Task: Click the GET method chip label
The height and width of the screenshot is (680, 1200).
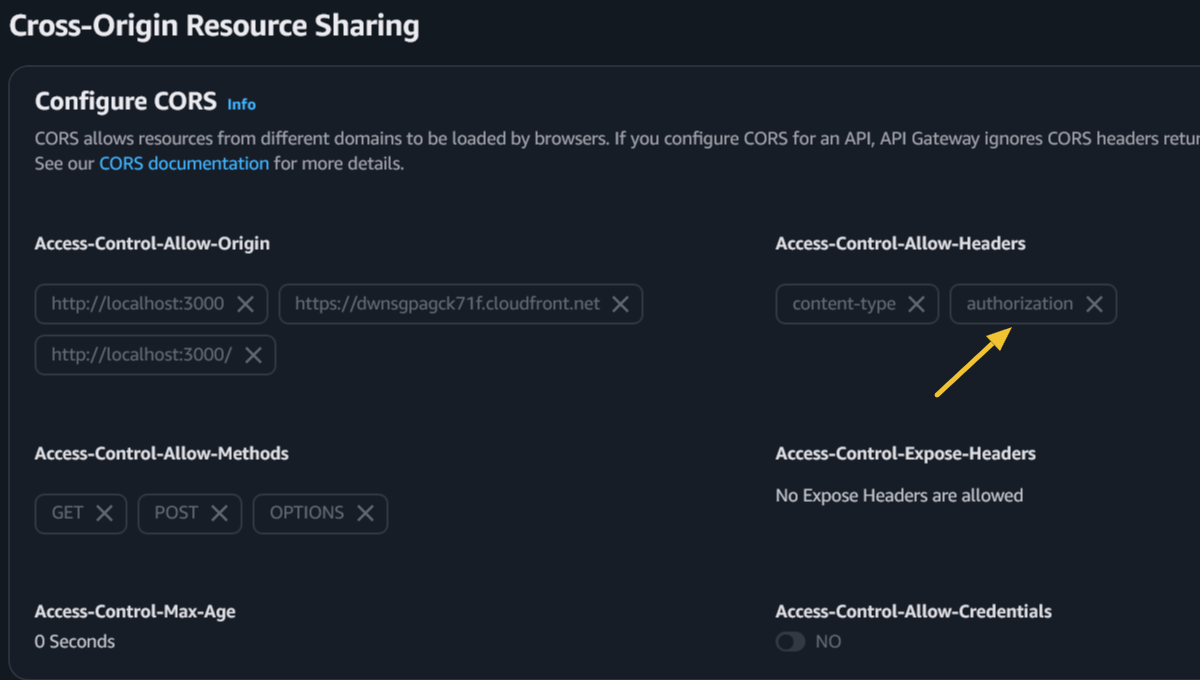Action: click(67, 513)
